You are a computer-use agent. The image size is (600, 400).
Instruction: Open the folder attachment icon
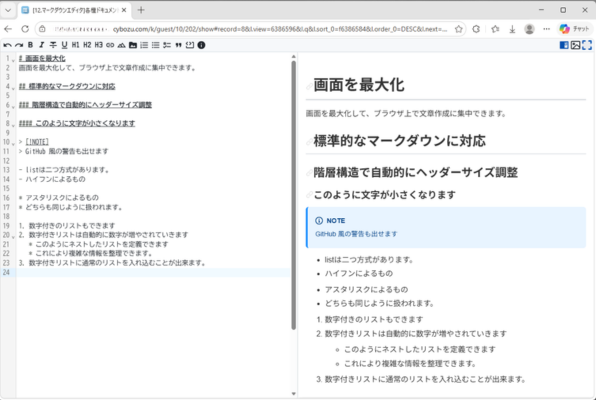point(133,45)
